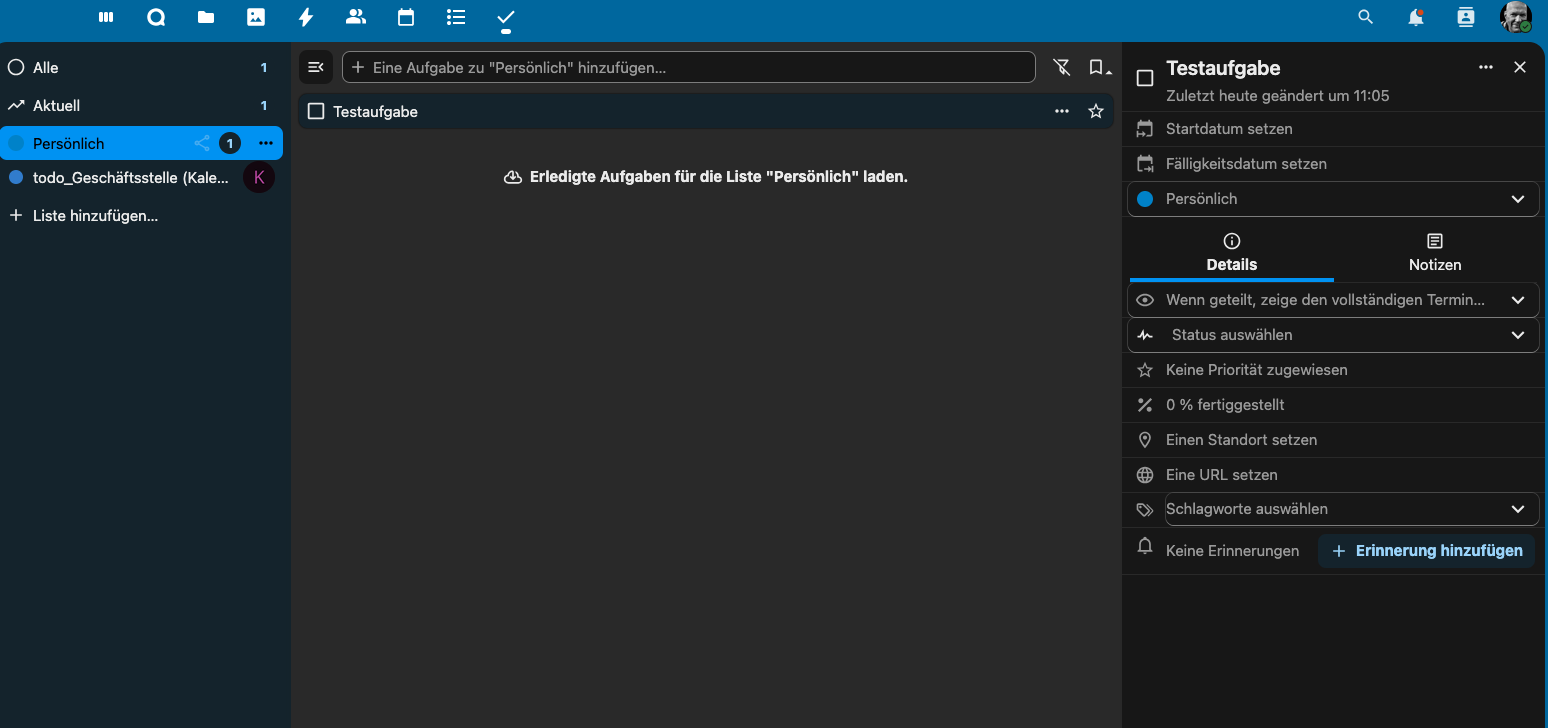Screen dimensions: 1548x728
Task: Open the Activity lightning bolt icon
Action: 306,17
